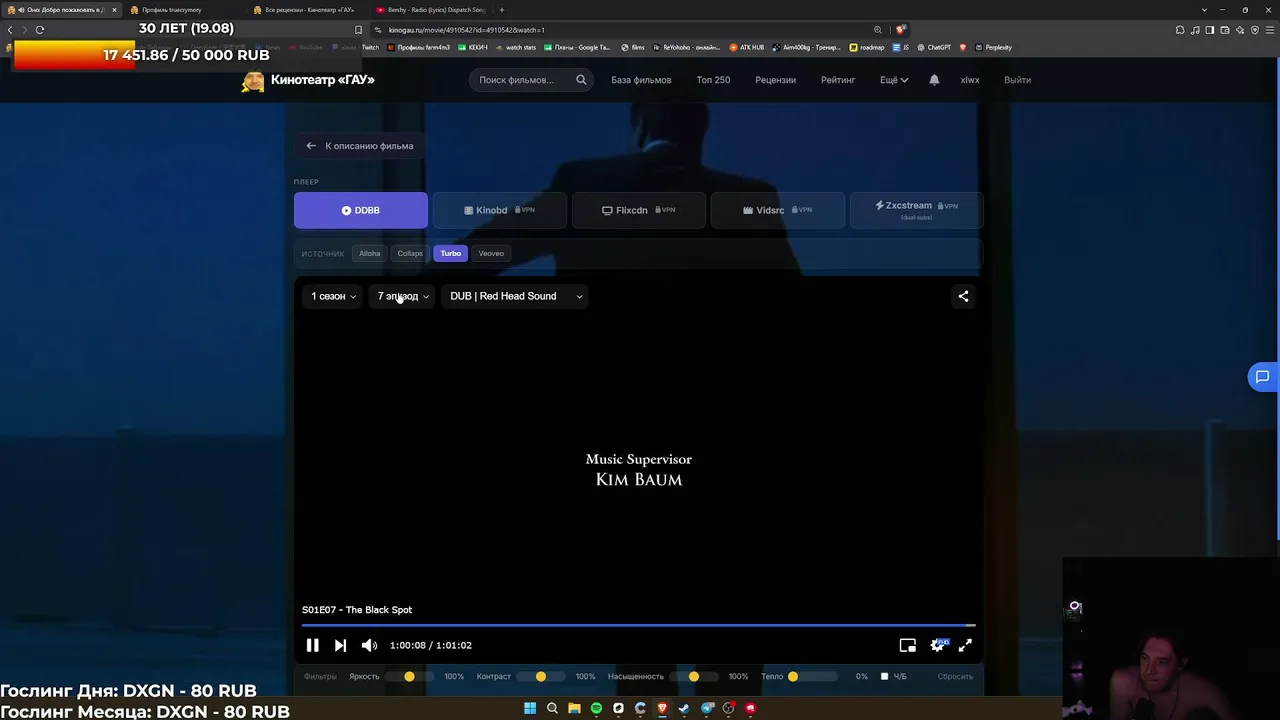Adjust the Насыщенность saturation slider
The image size is (1280, 720).
[694, 677]
